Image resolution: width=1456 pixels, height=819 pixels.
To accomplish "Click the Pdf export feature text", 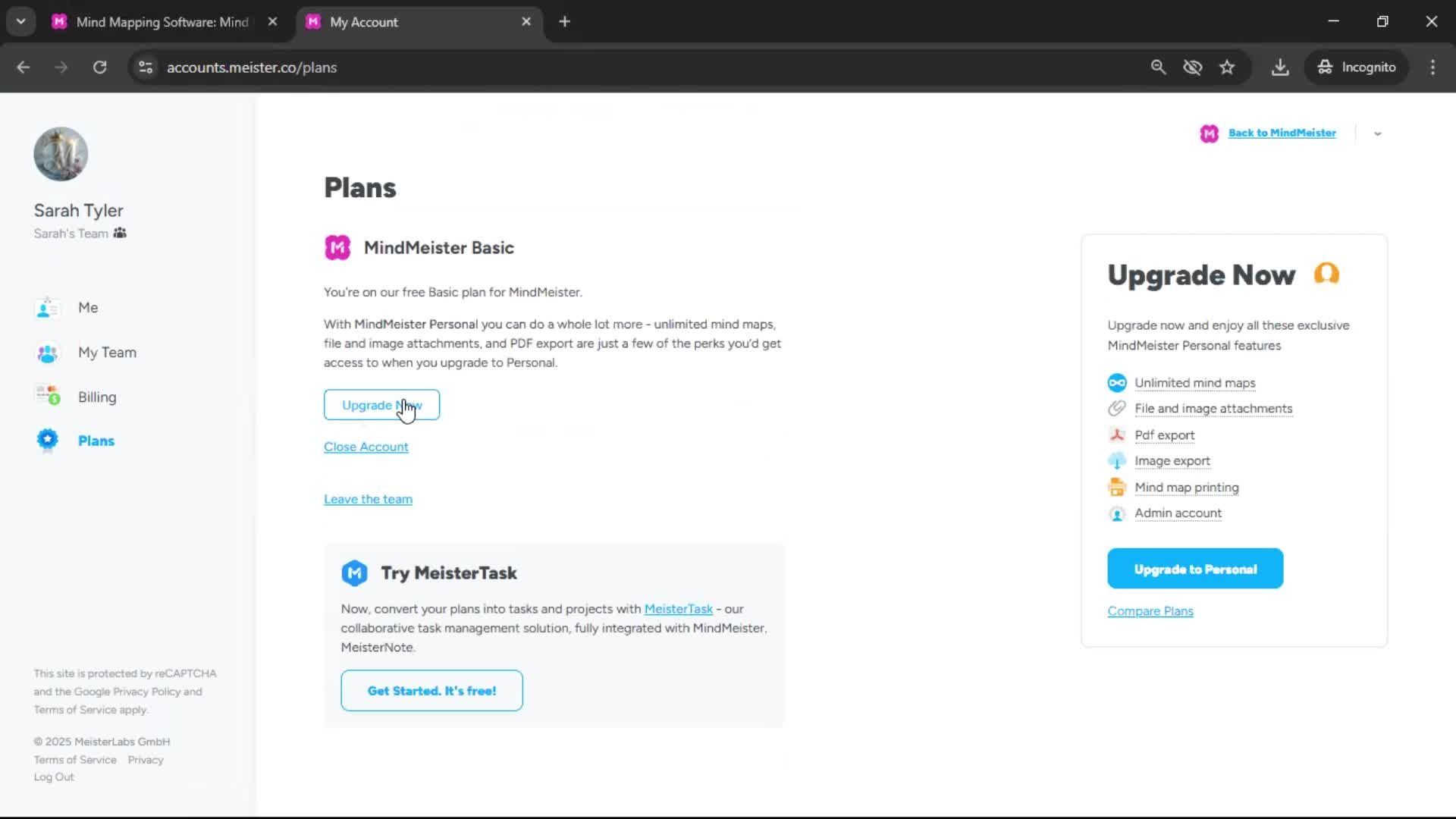I will pyautogui.click(x=1165, y=435).
